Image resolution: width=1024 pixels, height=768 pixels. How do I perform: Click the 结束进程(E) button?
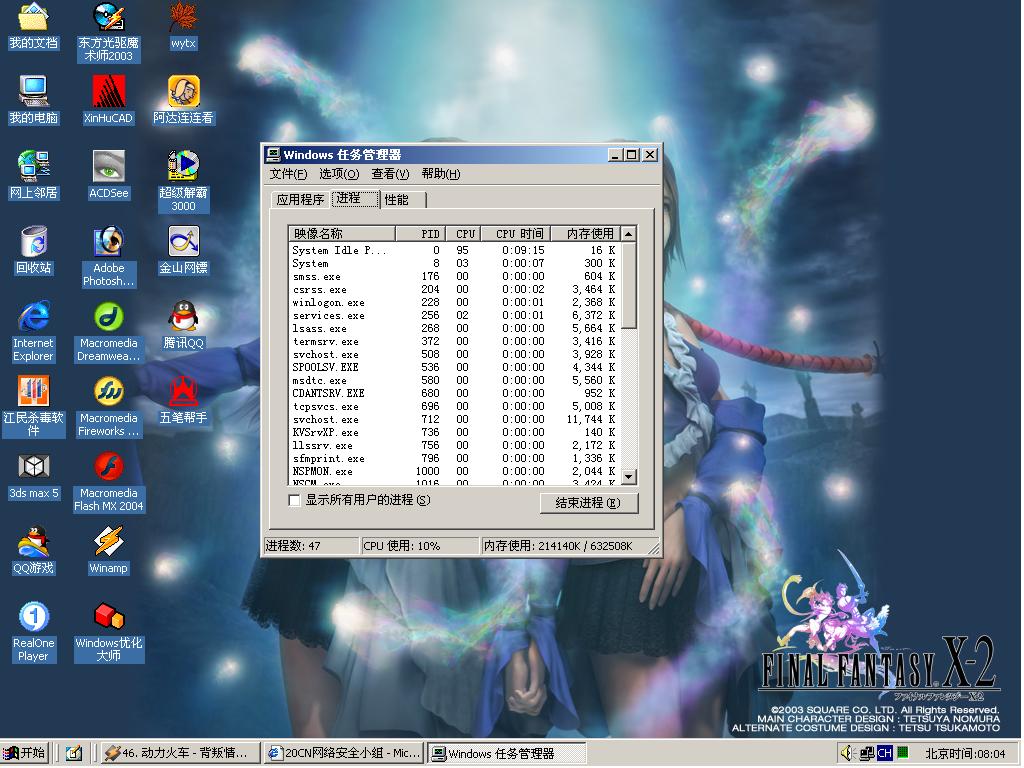(588, 503)
